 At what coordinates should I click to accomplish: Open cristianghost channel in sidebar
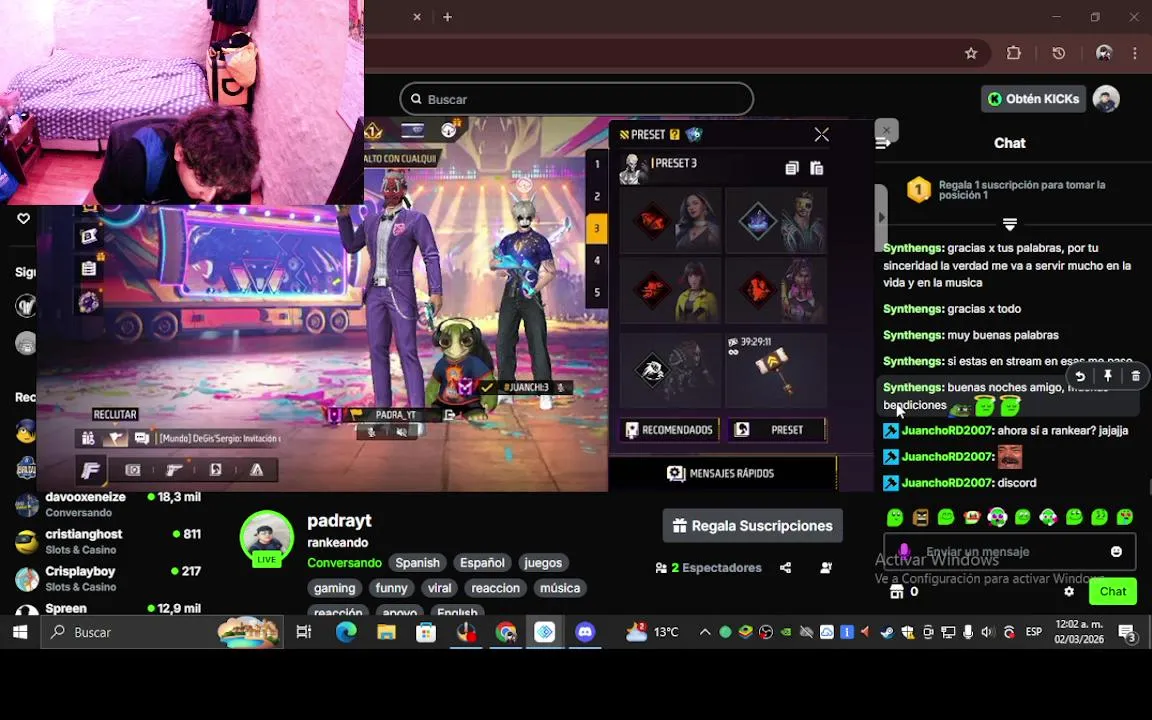tap(109, 541)
